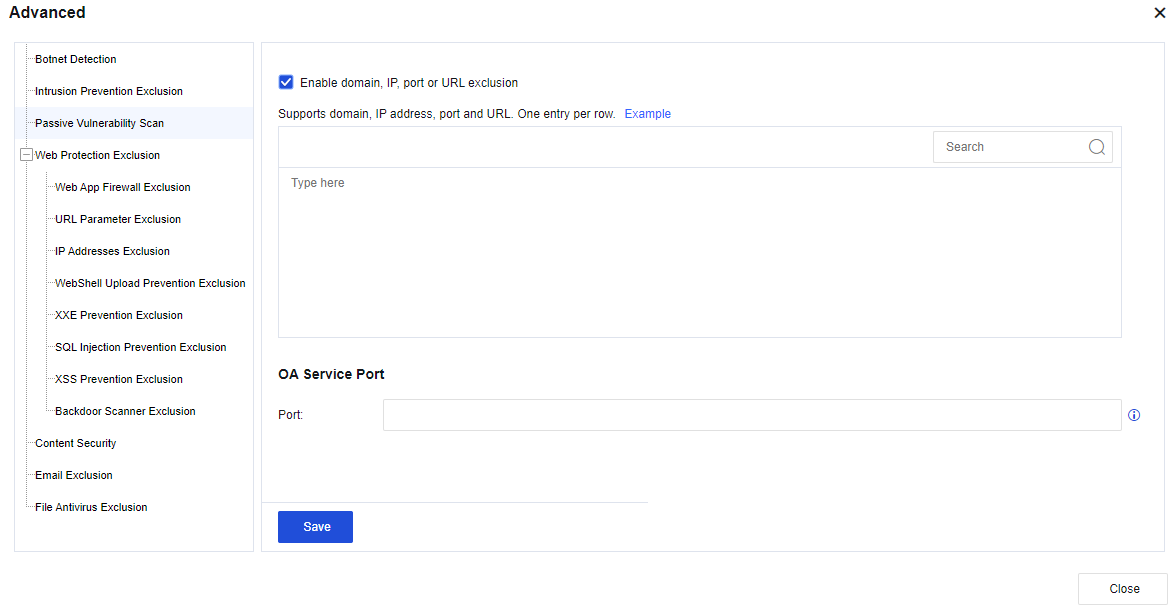Select SQL Injection Prevention Exclusion
The height and width of the screenshot is (614, 1175).
140,347
